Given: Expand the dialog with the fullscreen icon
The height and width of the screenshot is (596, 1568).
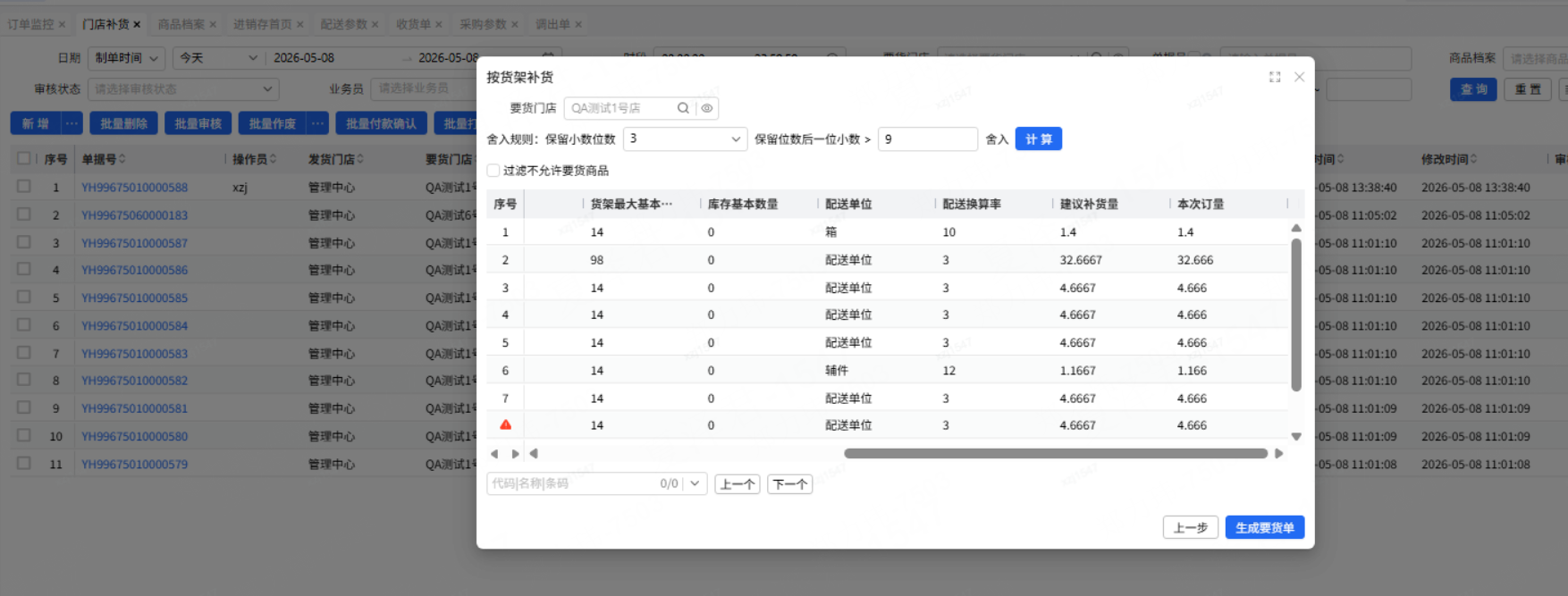Looking at the screenshot, I should [x=1275, y=77].
